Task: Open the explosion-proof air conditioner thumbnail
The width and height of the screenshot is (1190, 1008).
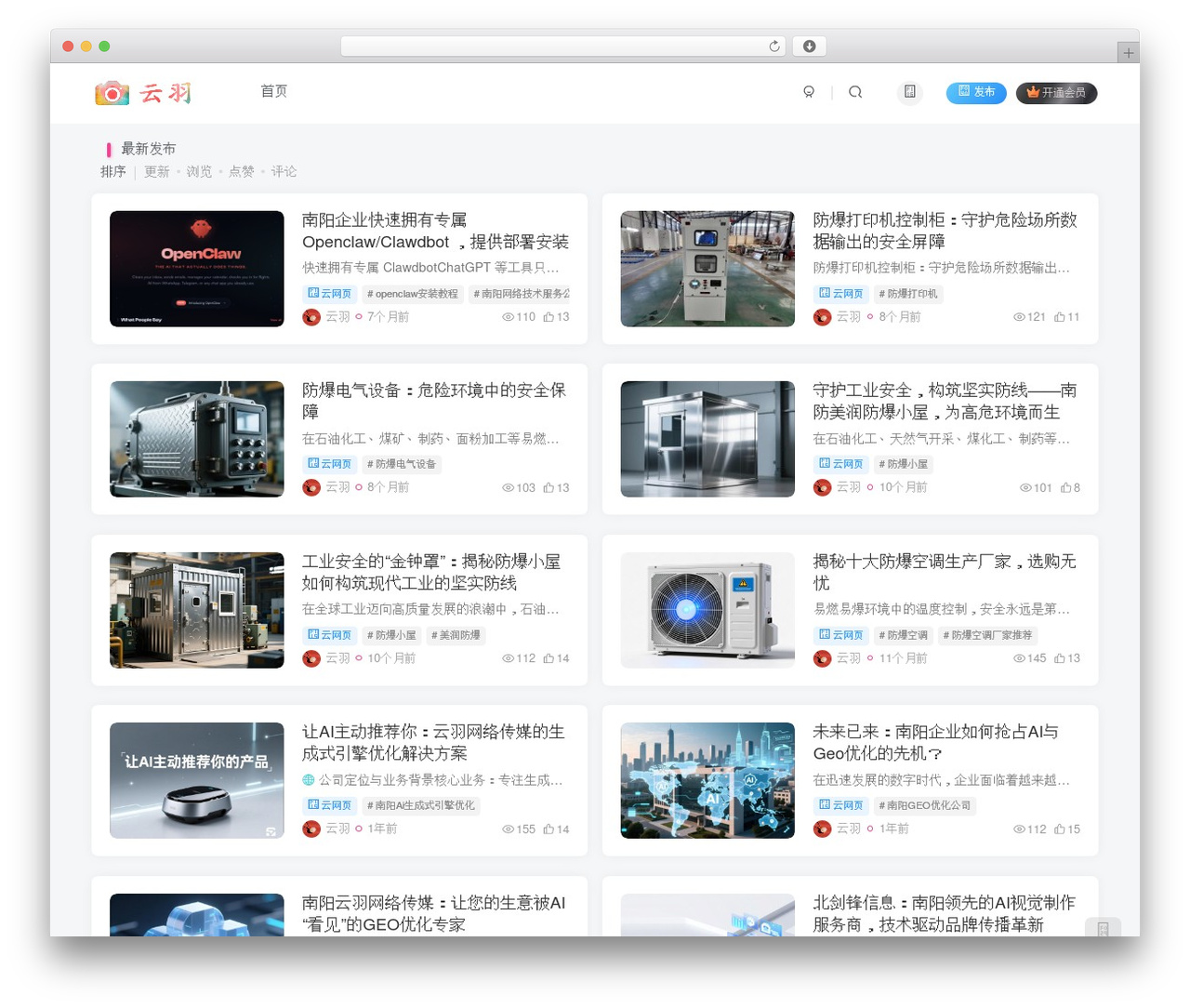Action: 707,610
